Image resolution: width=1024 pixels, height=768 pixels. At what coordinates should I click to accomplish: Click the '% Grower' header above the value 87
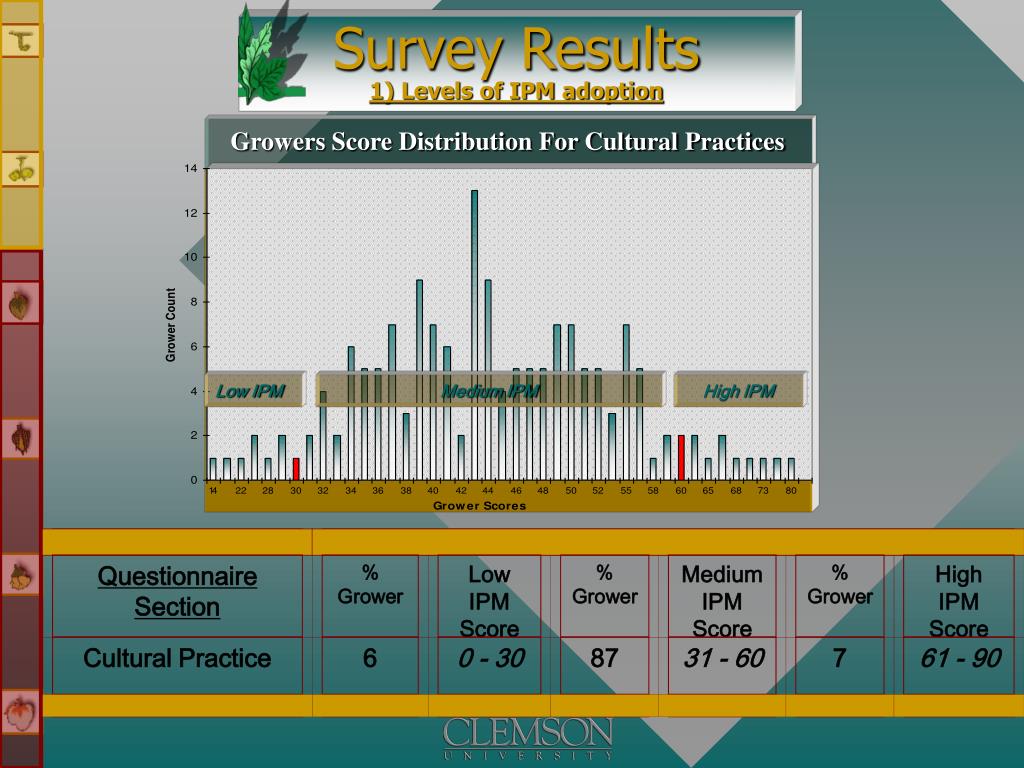coord(605,585)
